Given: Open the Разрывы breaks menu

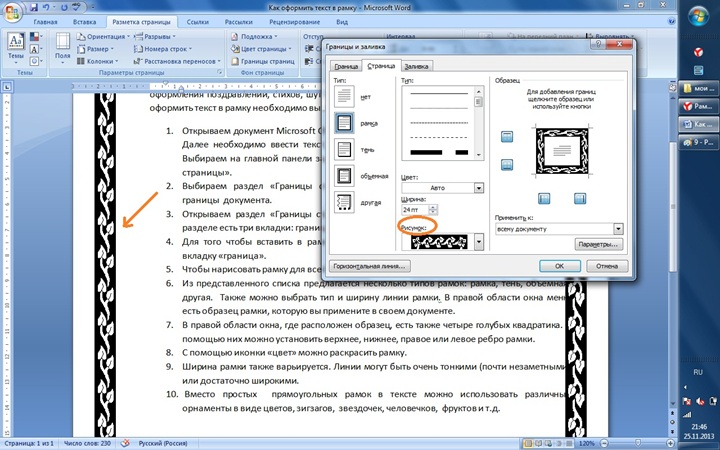Looking at the screenshot, I should pos(155,36).
